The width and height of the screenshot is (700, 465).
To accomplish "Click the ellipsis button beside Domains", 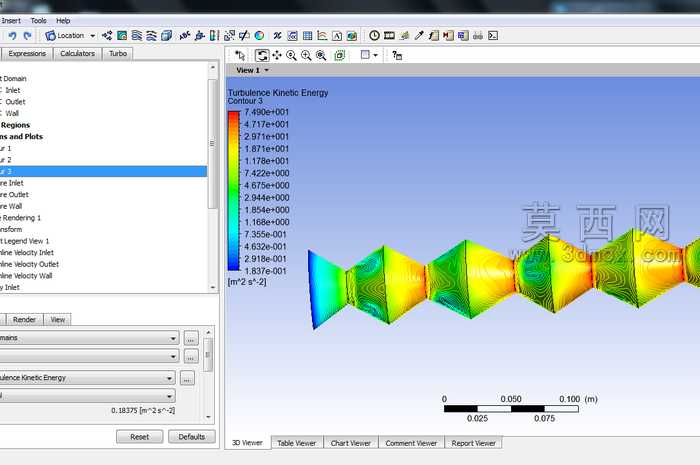I will [x=191, y=338].
